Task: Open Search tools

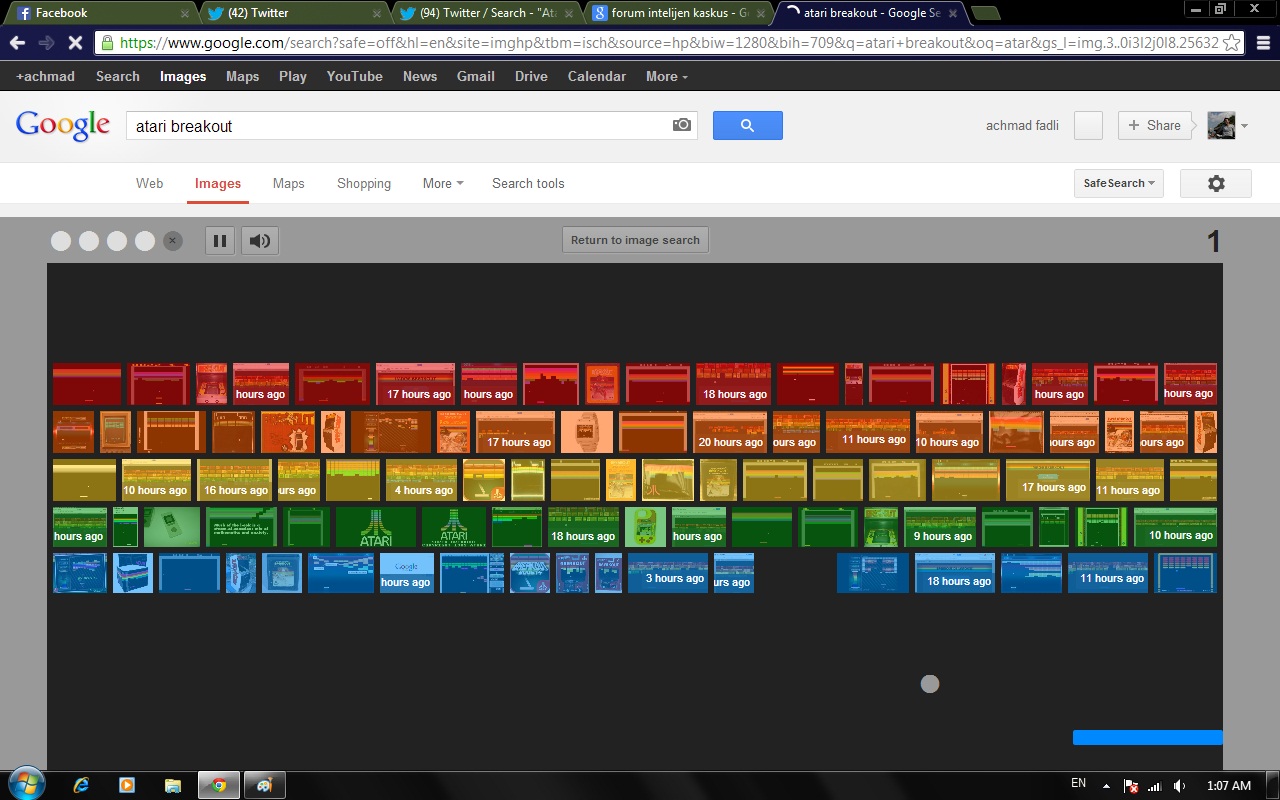Action: (x=528, y=183)
